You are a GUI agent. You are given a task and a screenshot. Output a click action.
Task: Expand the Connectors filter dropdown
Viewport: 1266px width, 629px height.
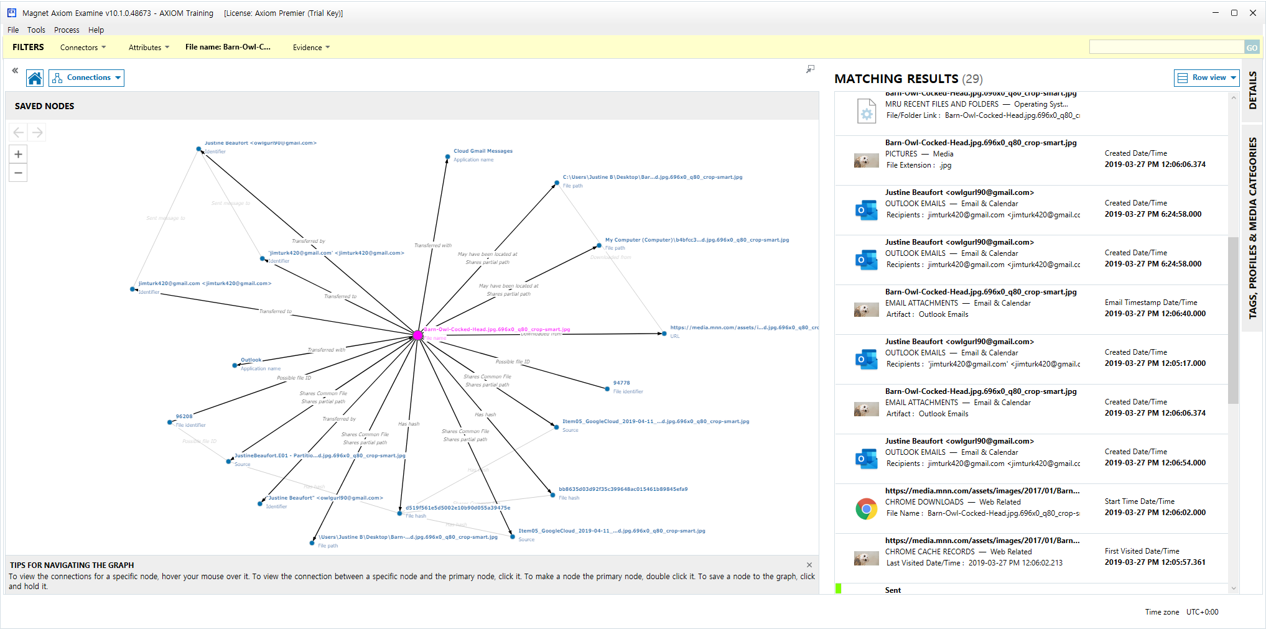pos(82,47)
